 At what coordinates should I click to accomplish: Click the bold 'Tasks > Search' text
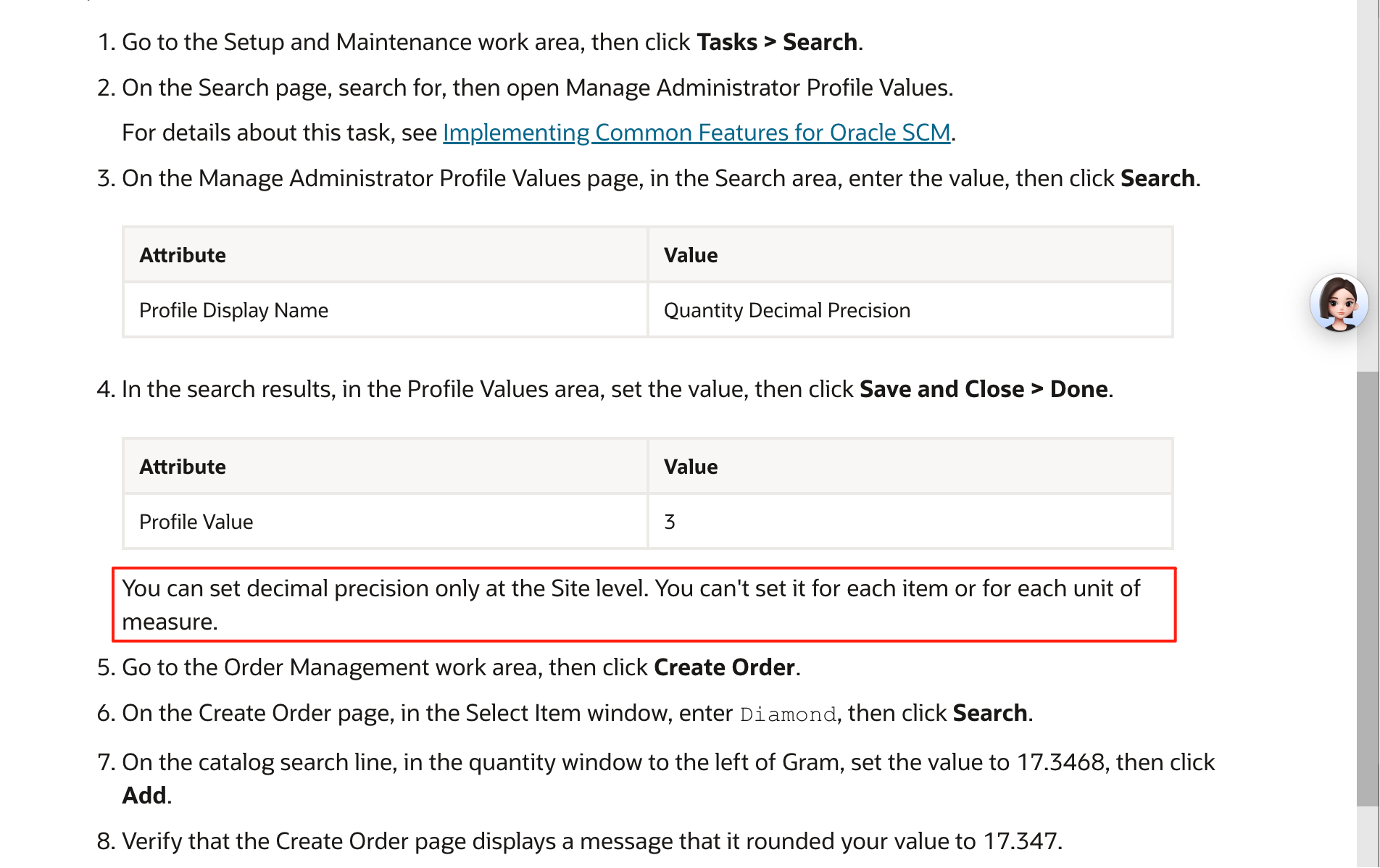click(777, 42)
